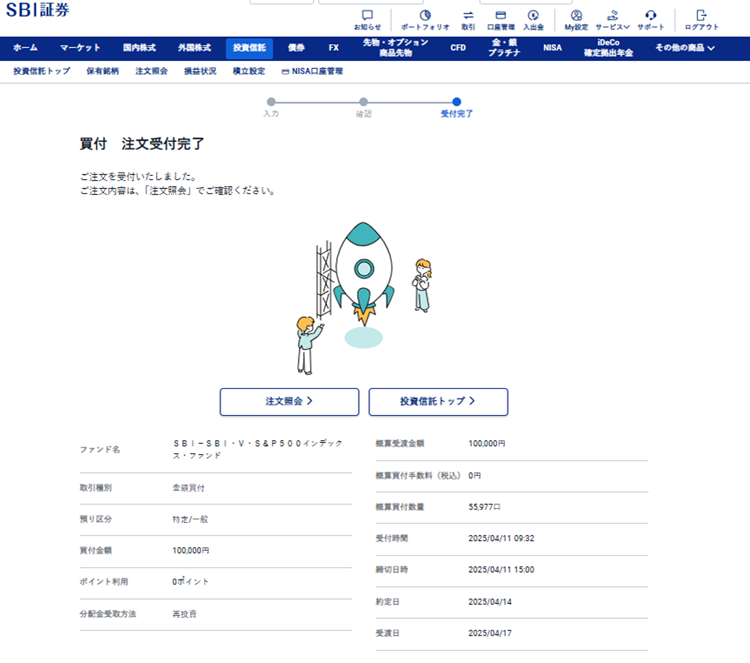
Task: Go to 投資信託トップ submenu link
Action: (x=42, y=71)
